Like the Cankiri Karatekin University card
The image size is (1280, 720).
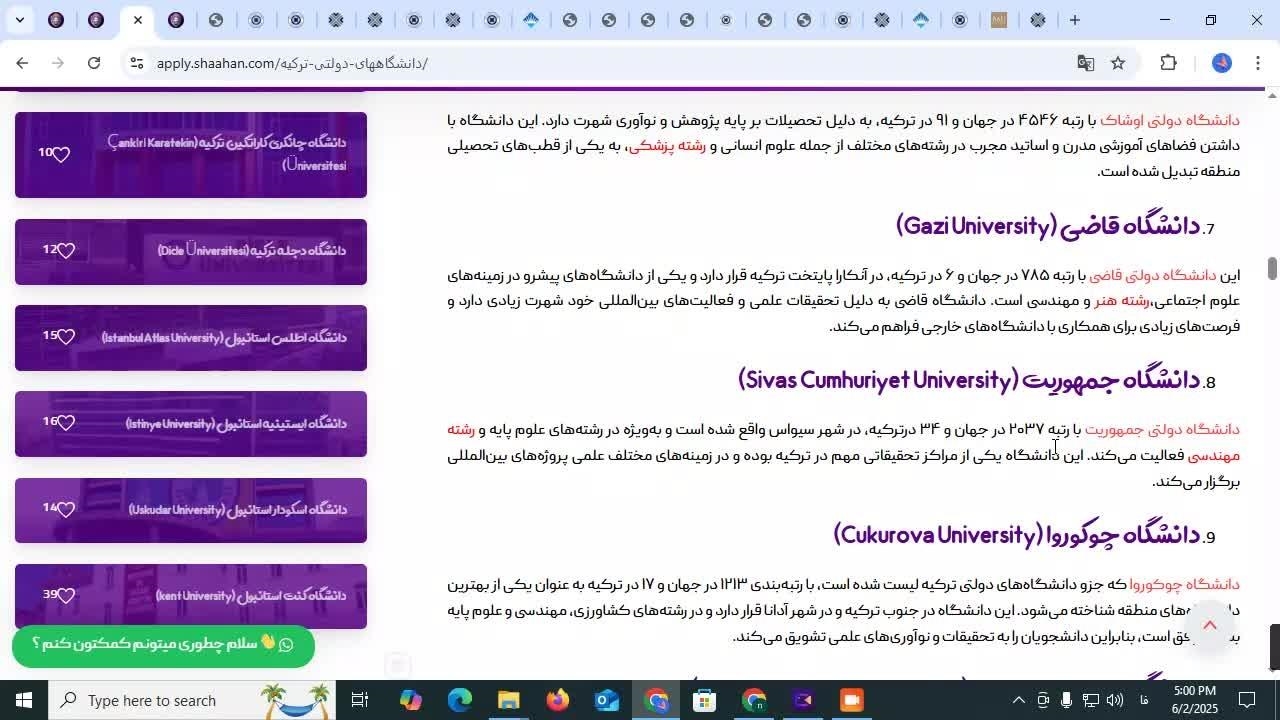click(61, 155)
